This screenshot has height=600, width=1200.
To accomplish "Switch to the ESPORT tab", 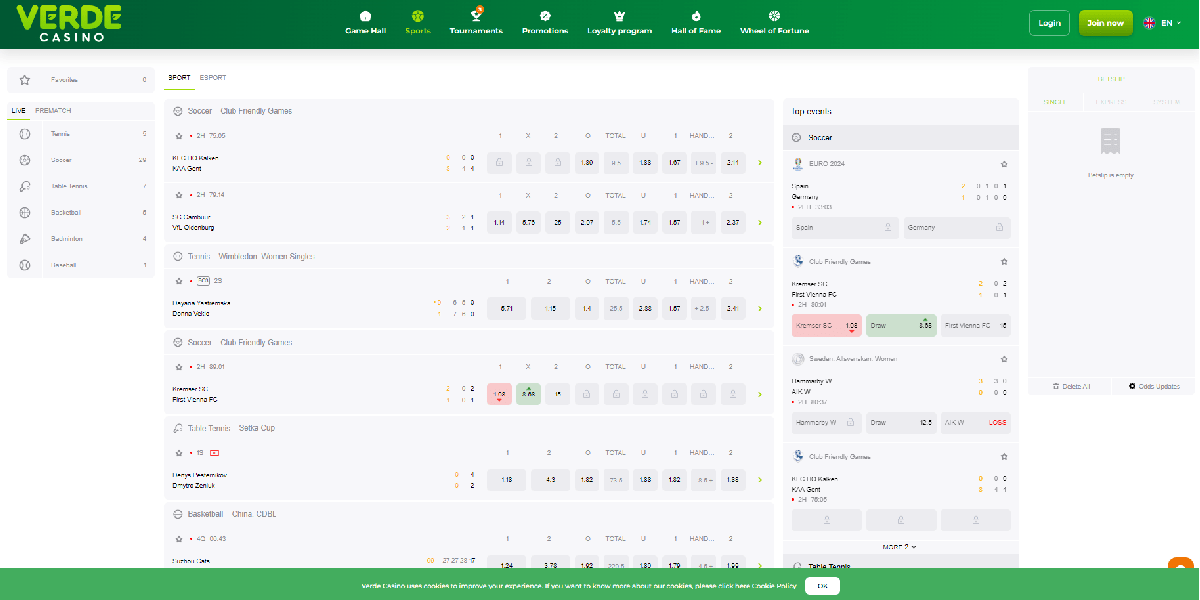I will tap(213, 77).
